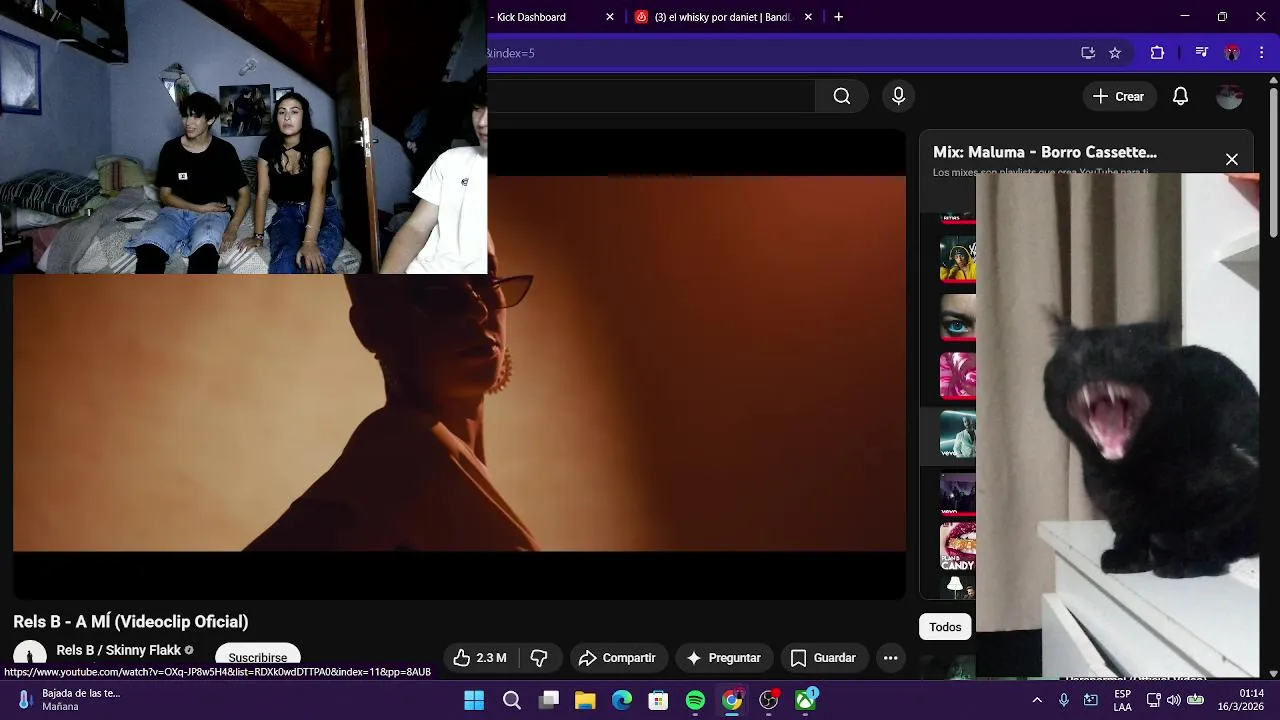This screenshot has width=1280, height=720.
Task: Play playlist video with yellow-jacket thumbnail
Action: click(957, 258)
